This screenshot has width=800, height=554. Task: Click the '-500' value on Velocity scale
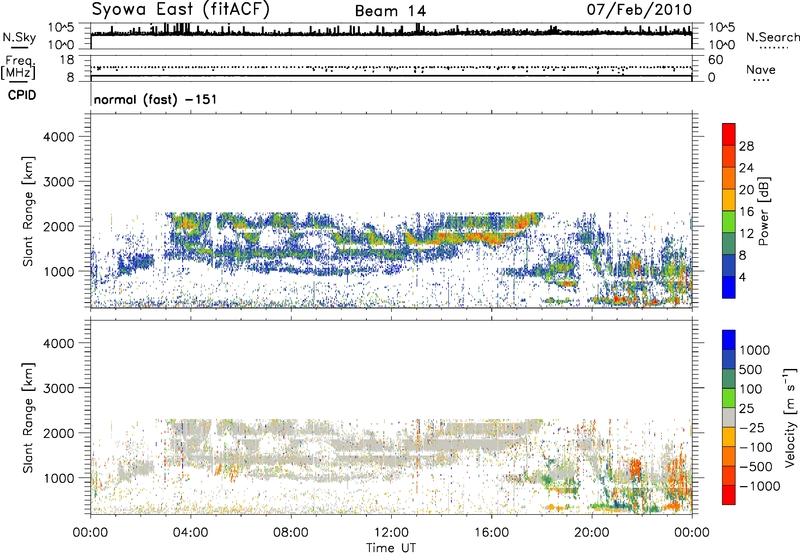(755, 466)
